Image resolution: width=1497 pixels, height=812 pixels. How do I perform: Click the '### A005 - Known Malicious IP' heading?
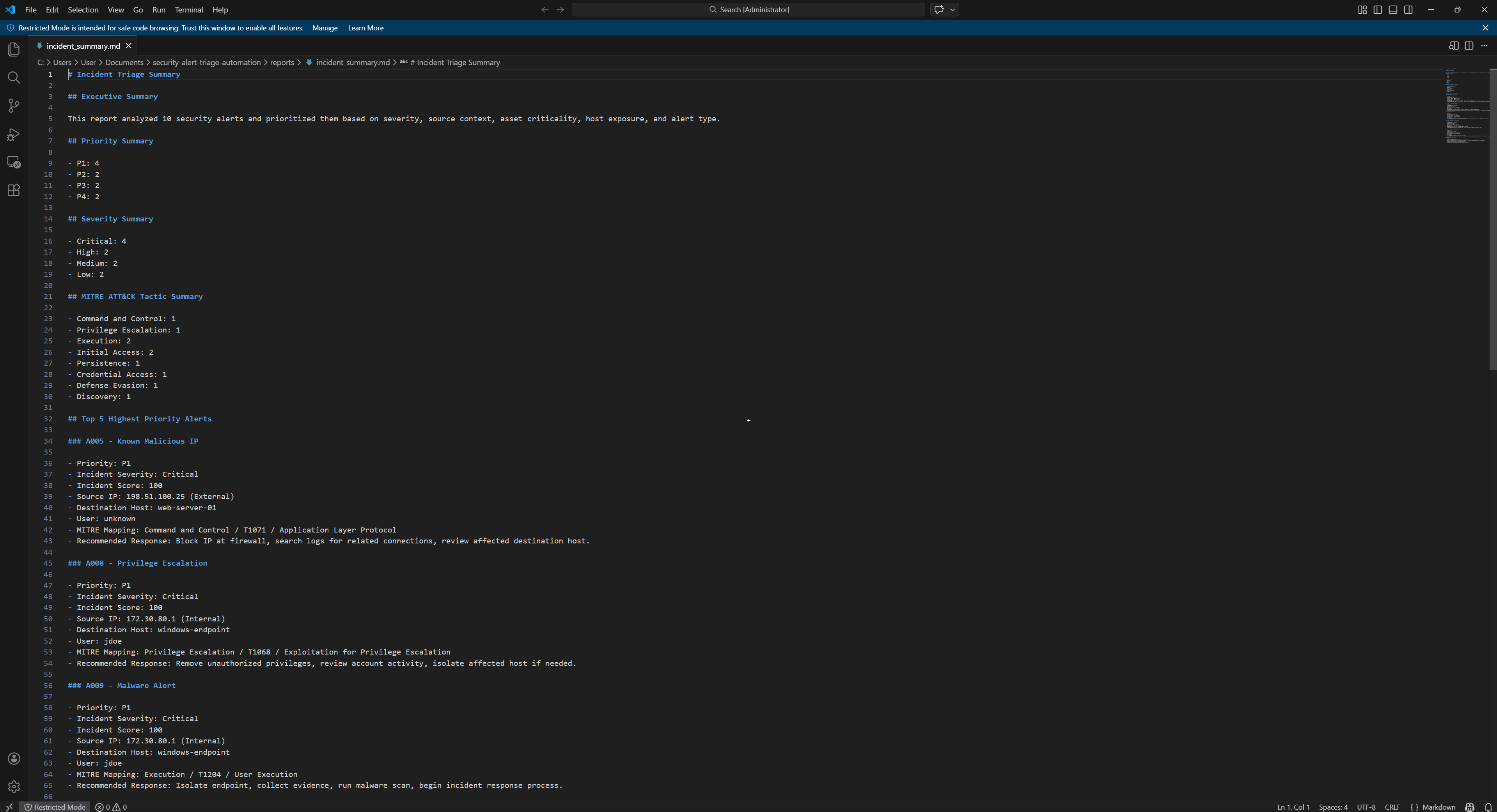pos(133,441)
